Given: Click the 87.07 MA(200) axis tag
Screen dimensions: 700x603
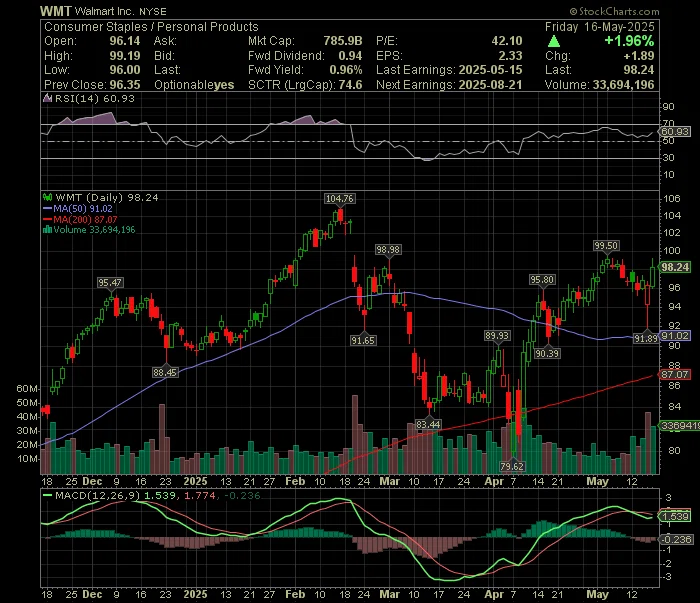Looking at the screenshot, I should pos(675,374).
